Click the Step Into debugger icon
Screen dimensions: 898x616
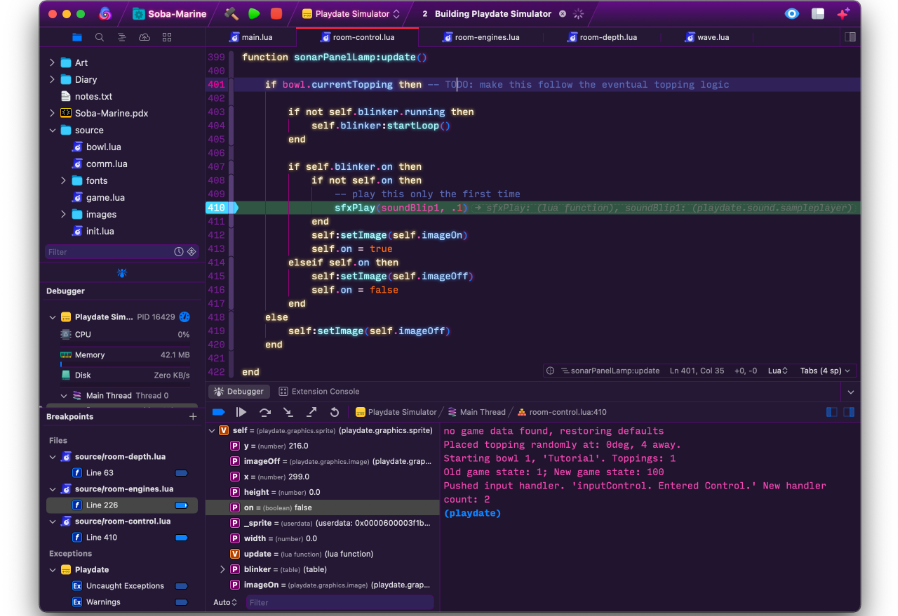(x=288, y=412)
